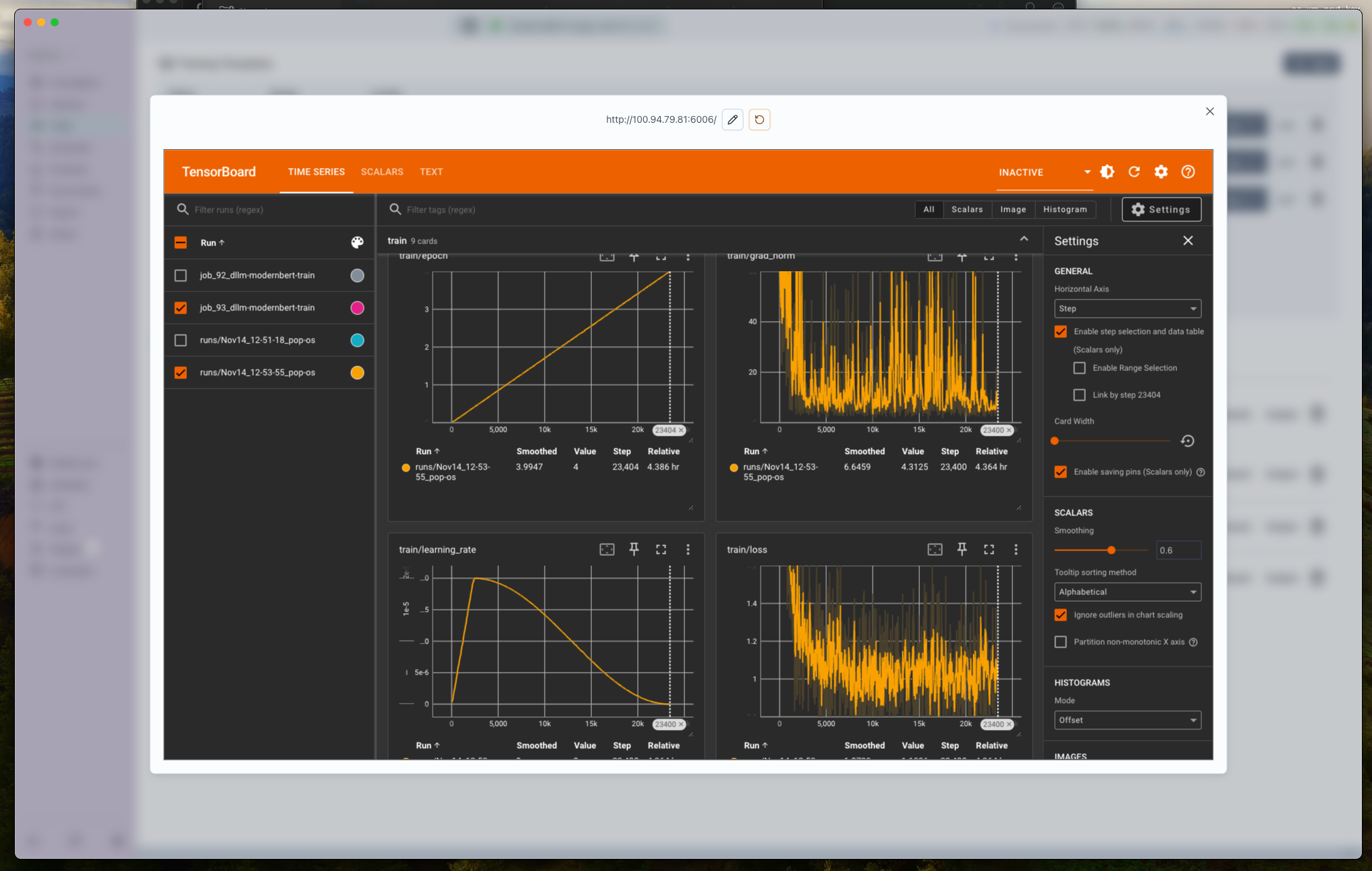
Task: Open the run color palette icon
Action: pyautogui.click(x=357, y=243)
